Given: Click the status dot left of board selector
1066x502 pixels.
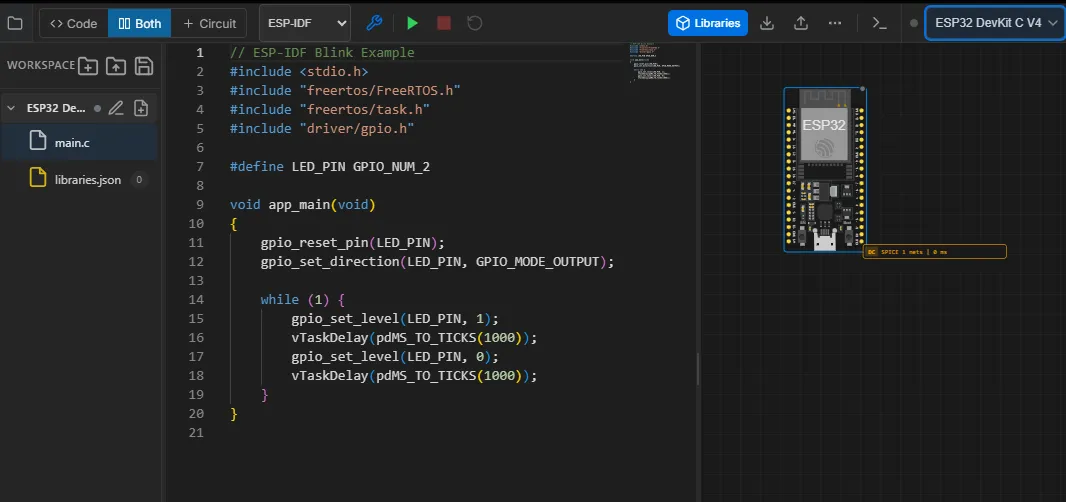Looking at the screenshot, I should [x=914, y=23].
